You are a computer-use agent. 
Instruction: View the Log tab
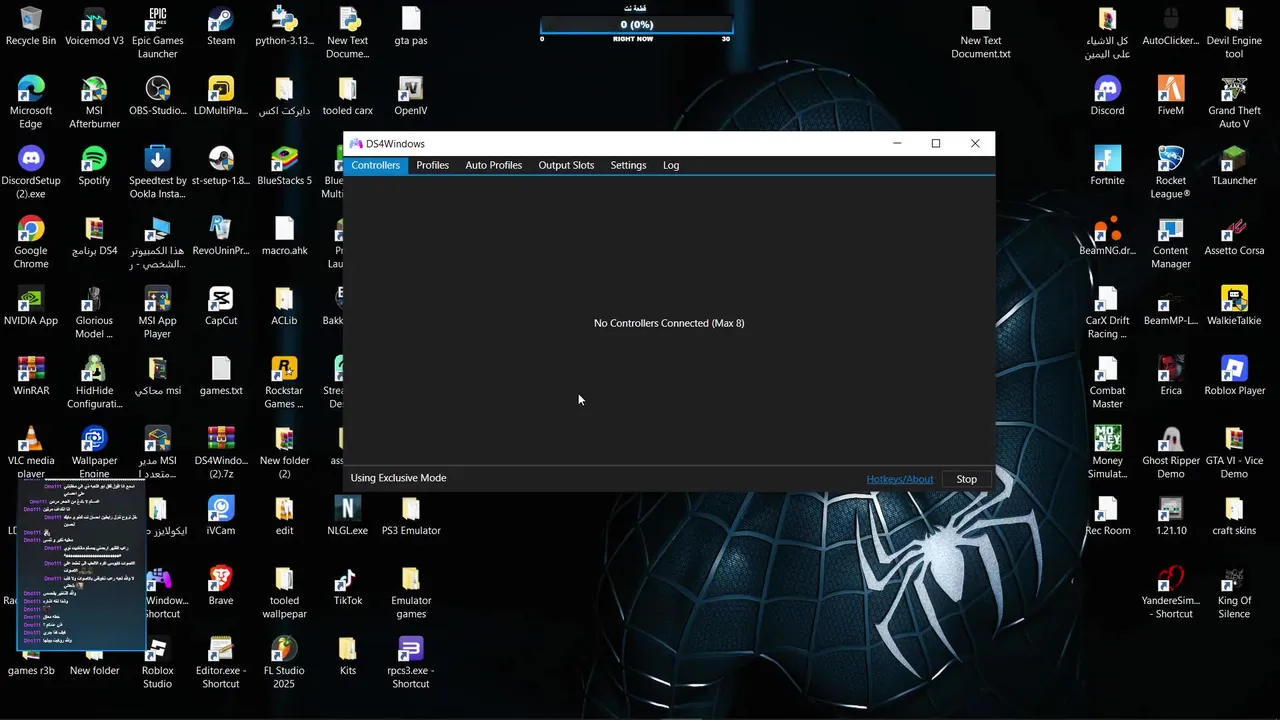(x=671, y=165)
